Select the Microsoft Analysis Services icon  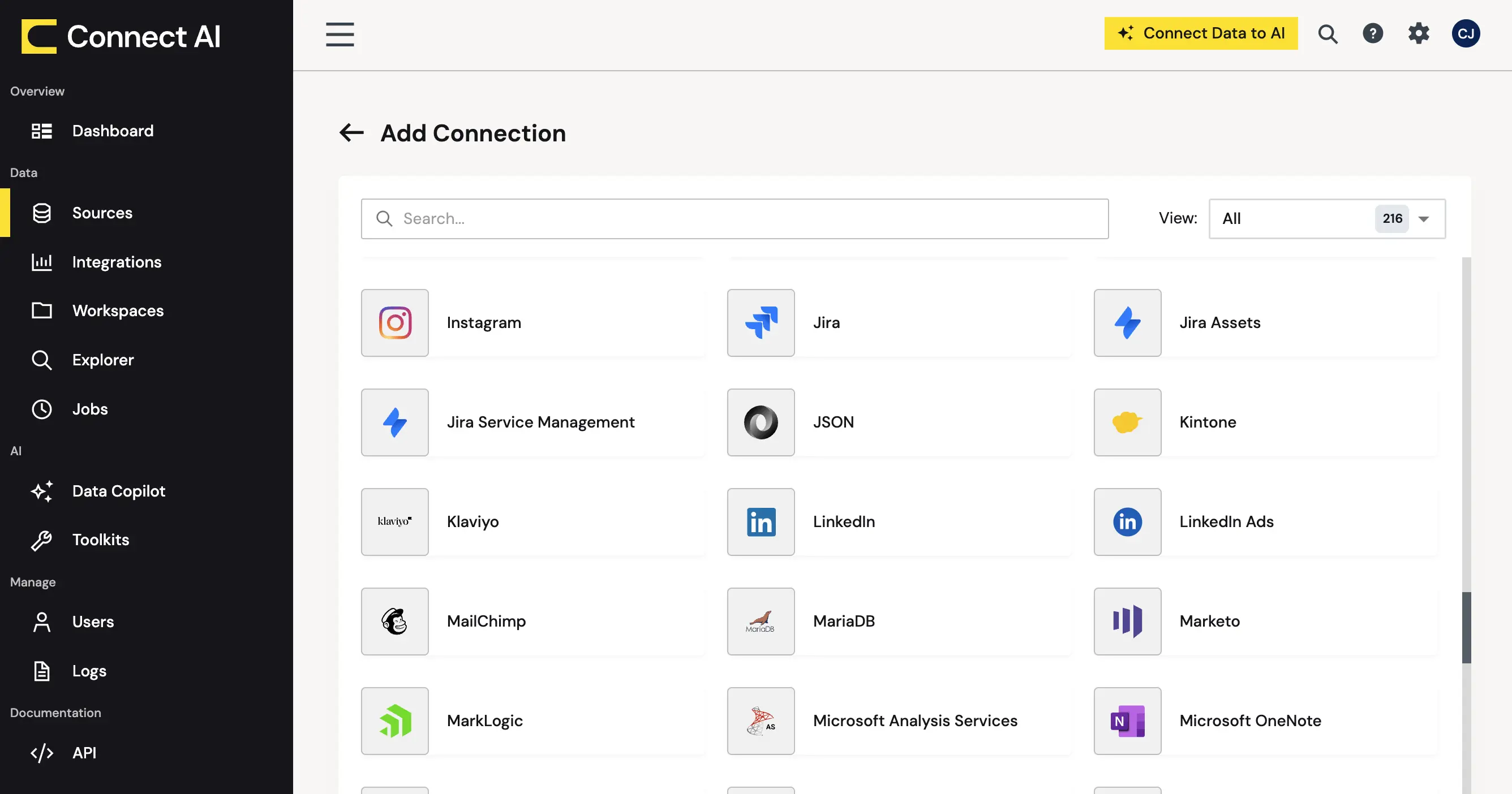(x=761, y=720)
